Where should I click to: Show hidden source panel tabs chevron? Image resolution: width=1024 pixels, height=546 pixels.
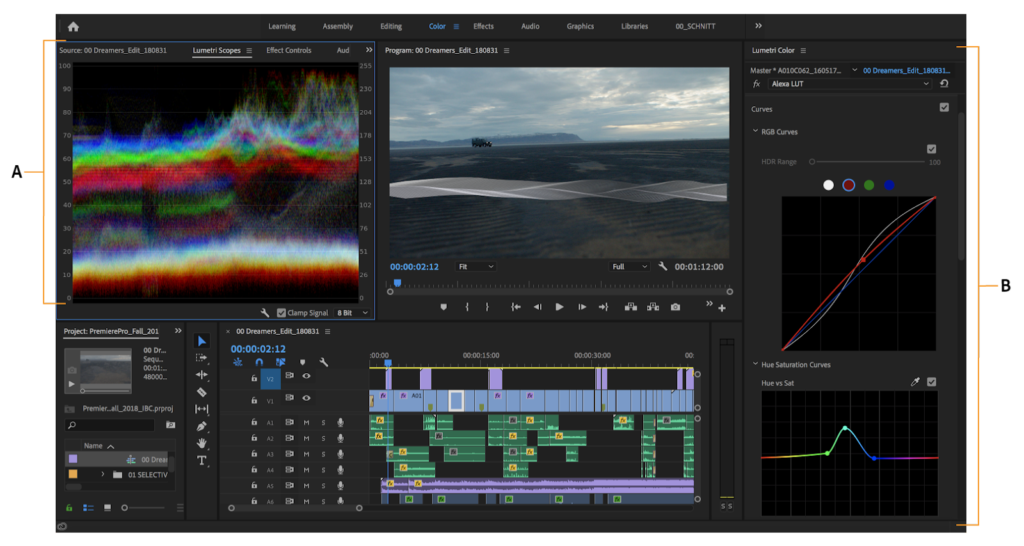(369, 50)
